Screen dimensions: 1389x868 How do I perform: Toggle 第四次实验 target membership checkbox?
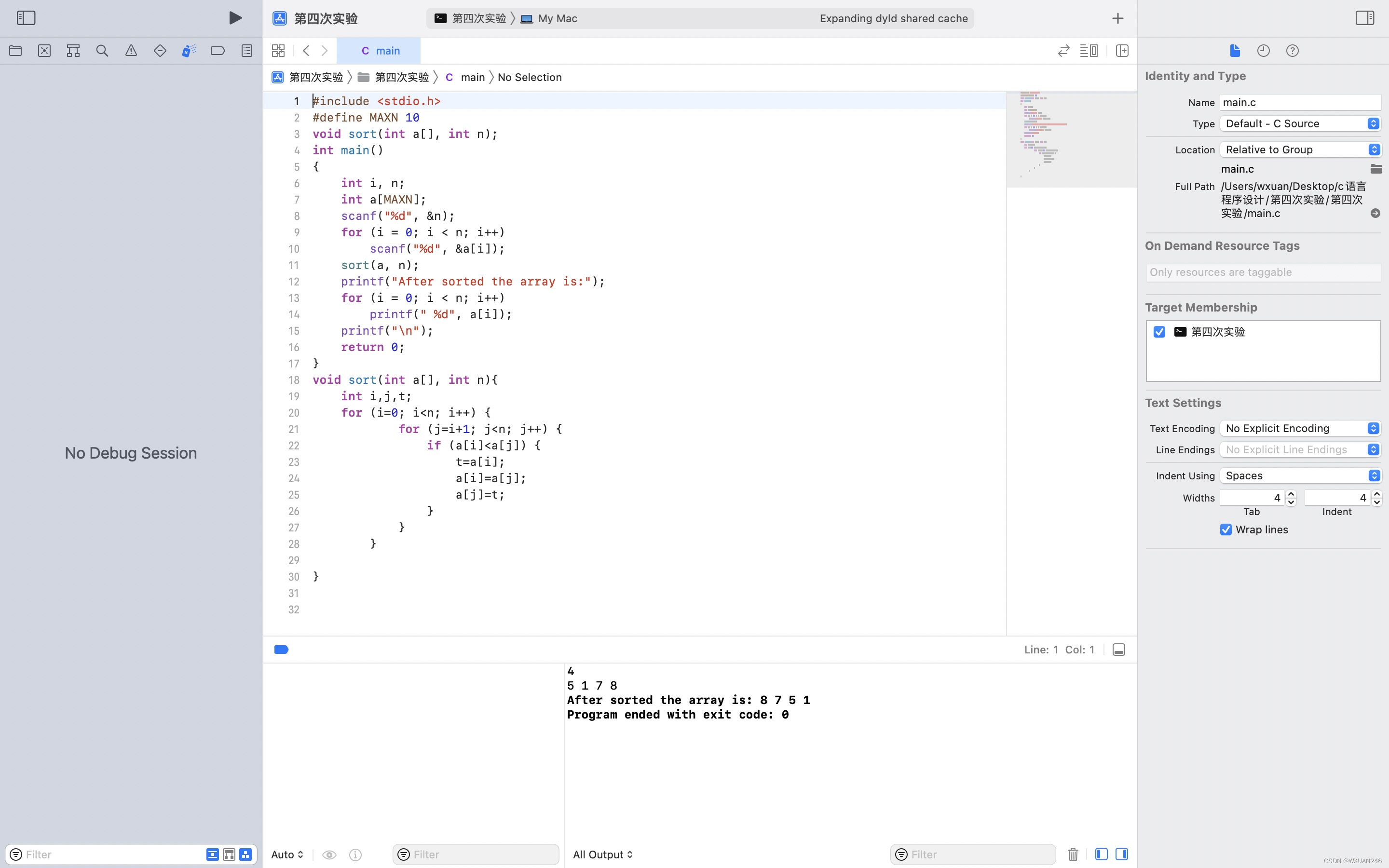(1159, 332)
